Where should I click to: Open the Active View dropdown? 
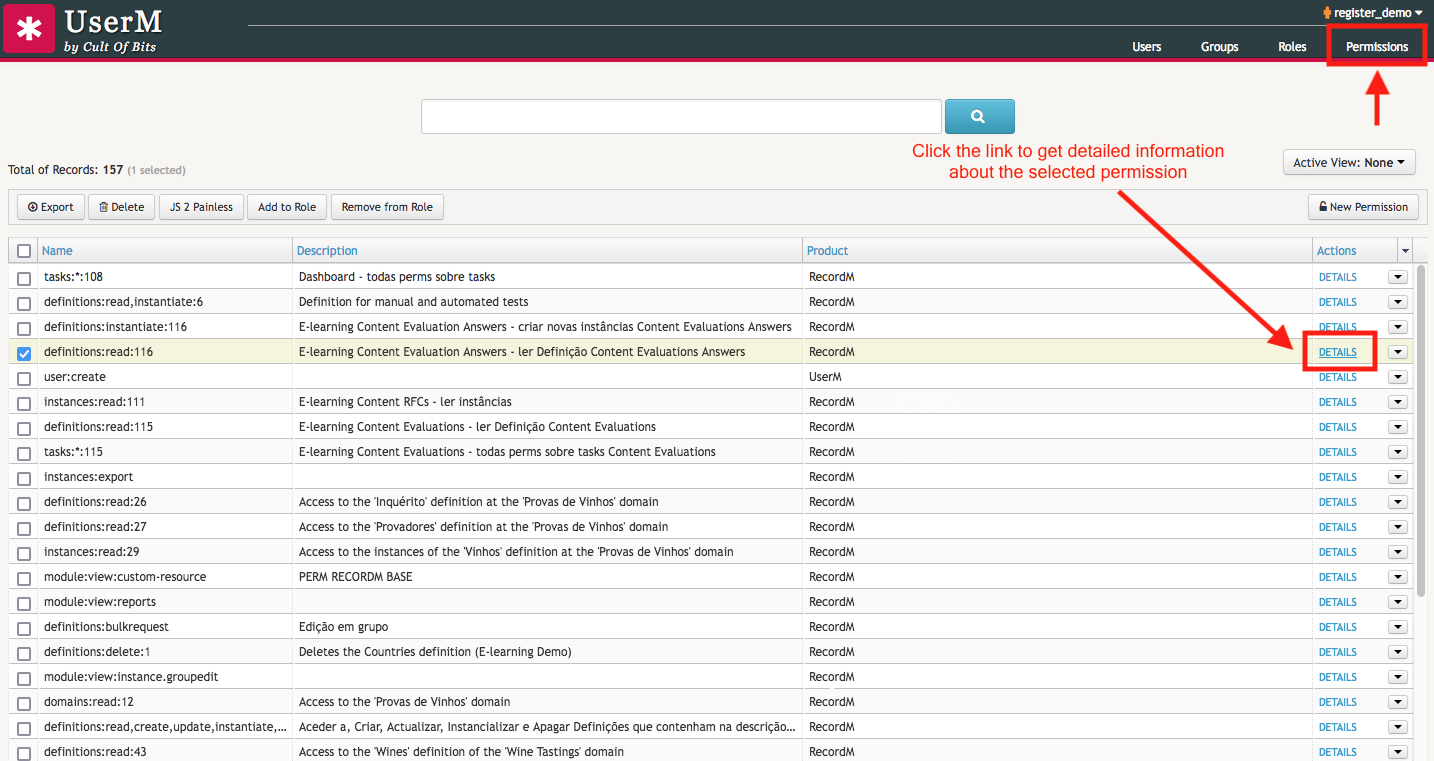pyautogui.click(x=1349, y=162)
